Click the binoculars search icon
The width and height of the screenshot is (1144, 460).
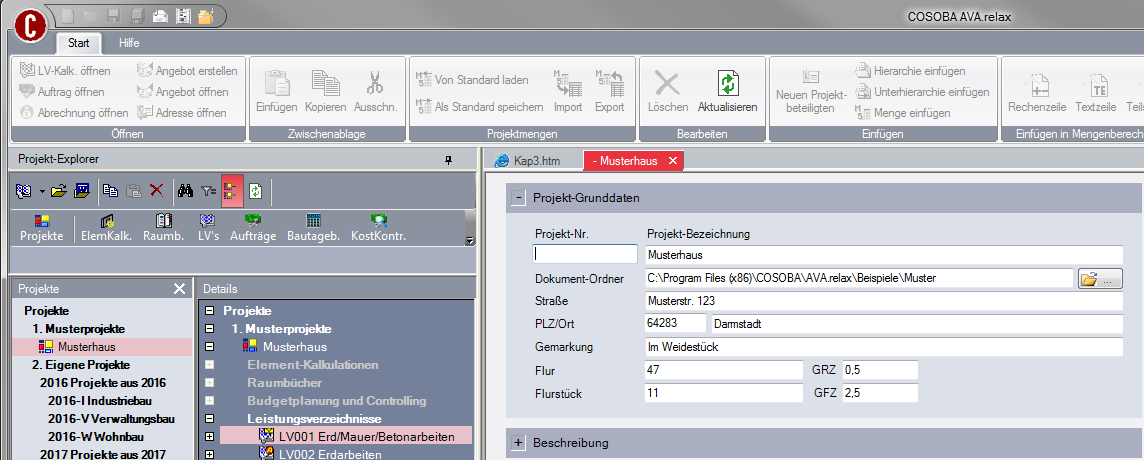tap(185, 189)
